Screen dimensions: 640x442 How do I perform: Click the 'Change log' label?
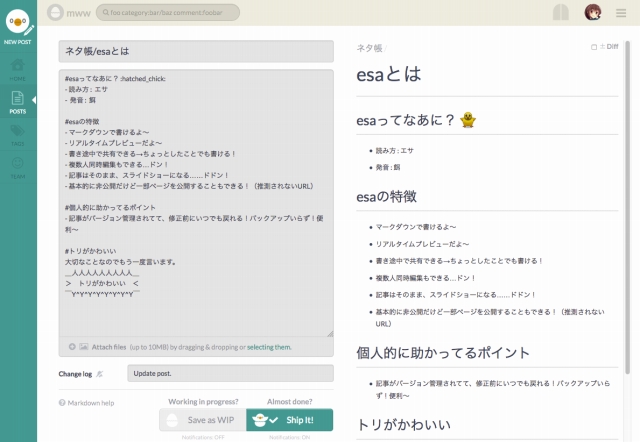75,374
